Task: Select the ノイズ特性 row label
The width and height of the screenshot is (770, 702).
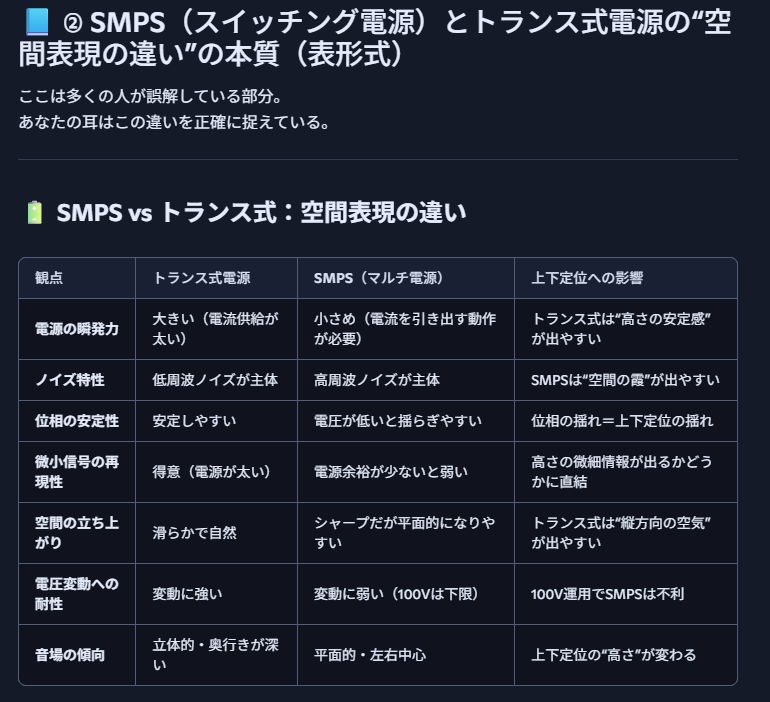Action: [x=70, y=380]
